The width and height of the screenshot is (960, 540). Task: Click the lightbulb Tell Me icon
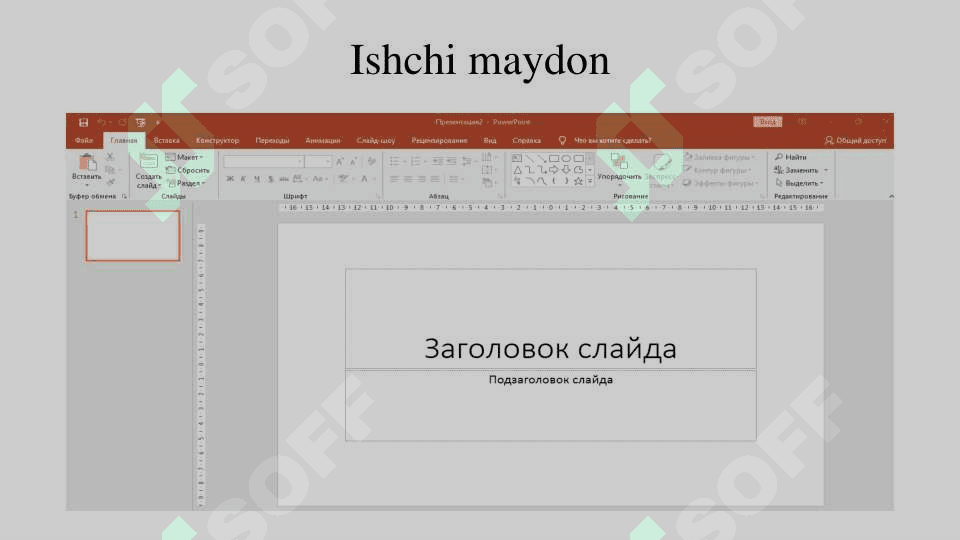562,140
